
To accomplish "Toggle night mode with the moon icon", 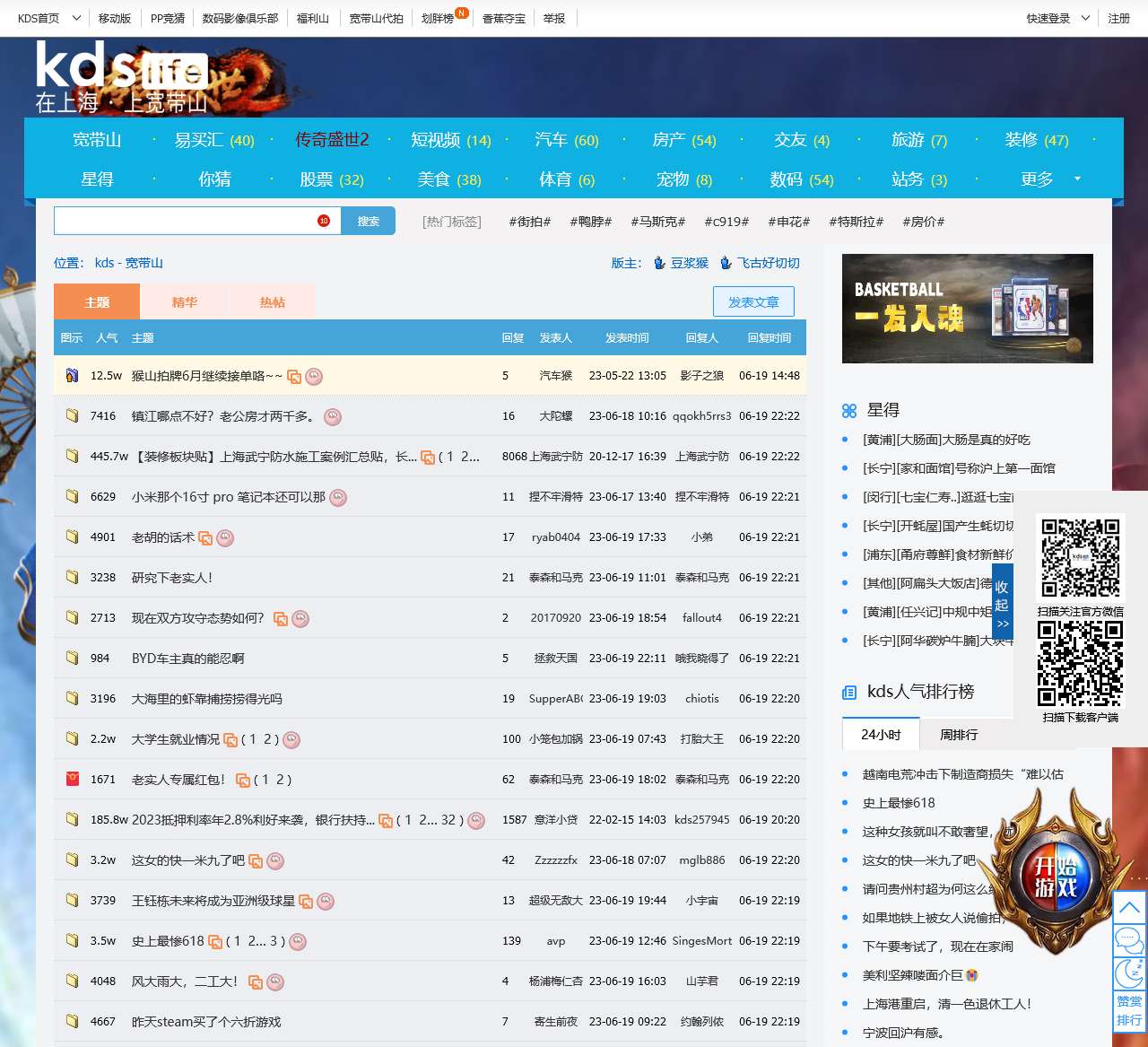I will coord(1129,973).
